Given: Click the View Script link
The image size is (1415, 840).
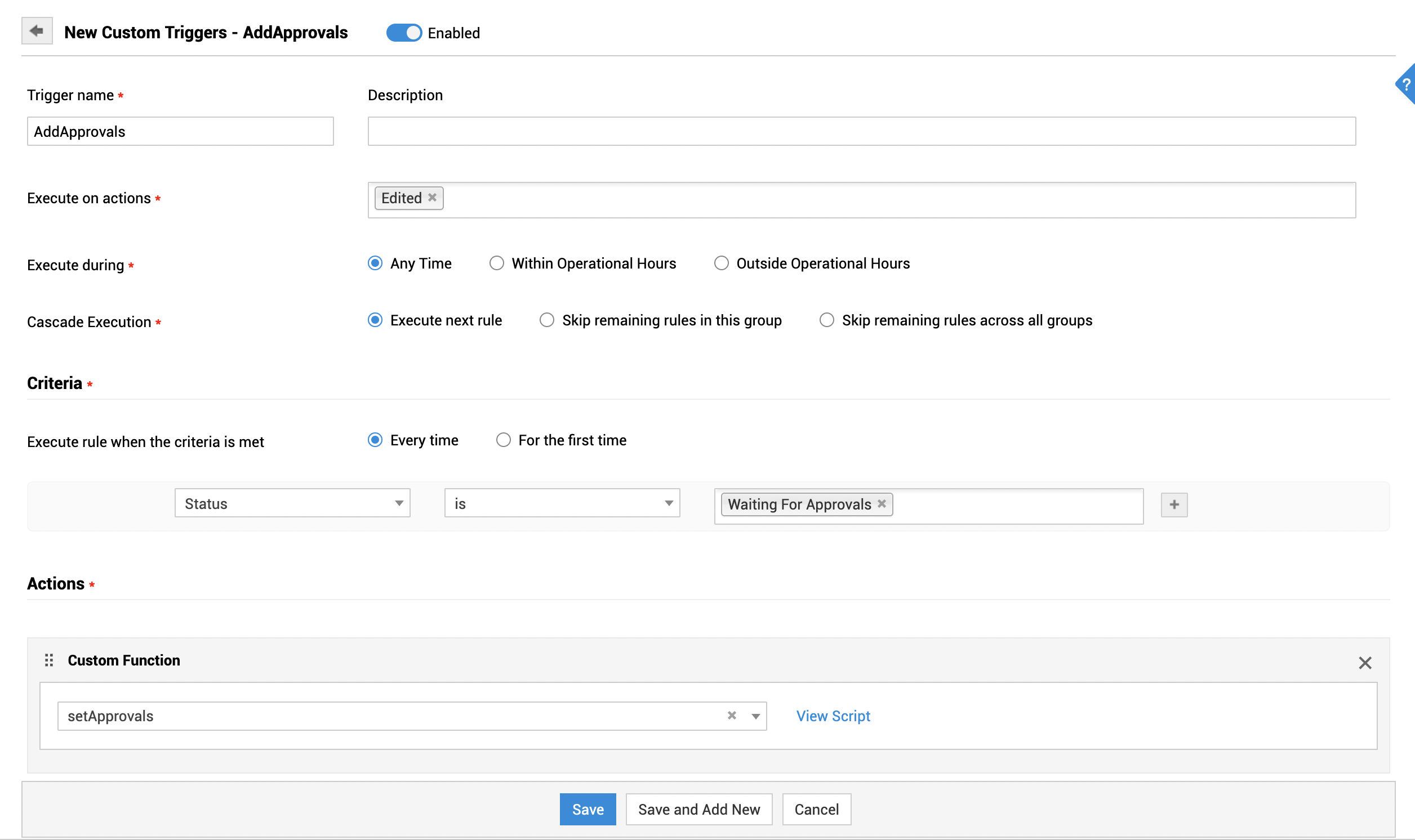Looking at the screenshot, I should (833, 716).
